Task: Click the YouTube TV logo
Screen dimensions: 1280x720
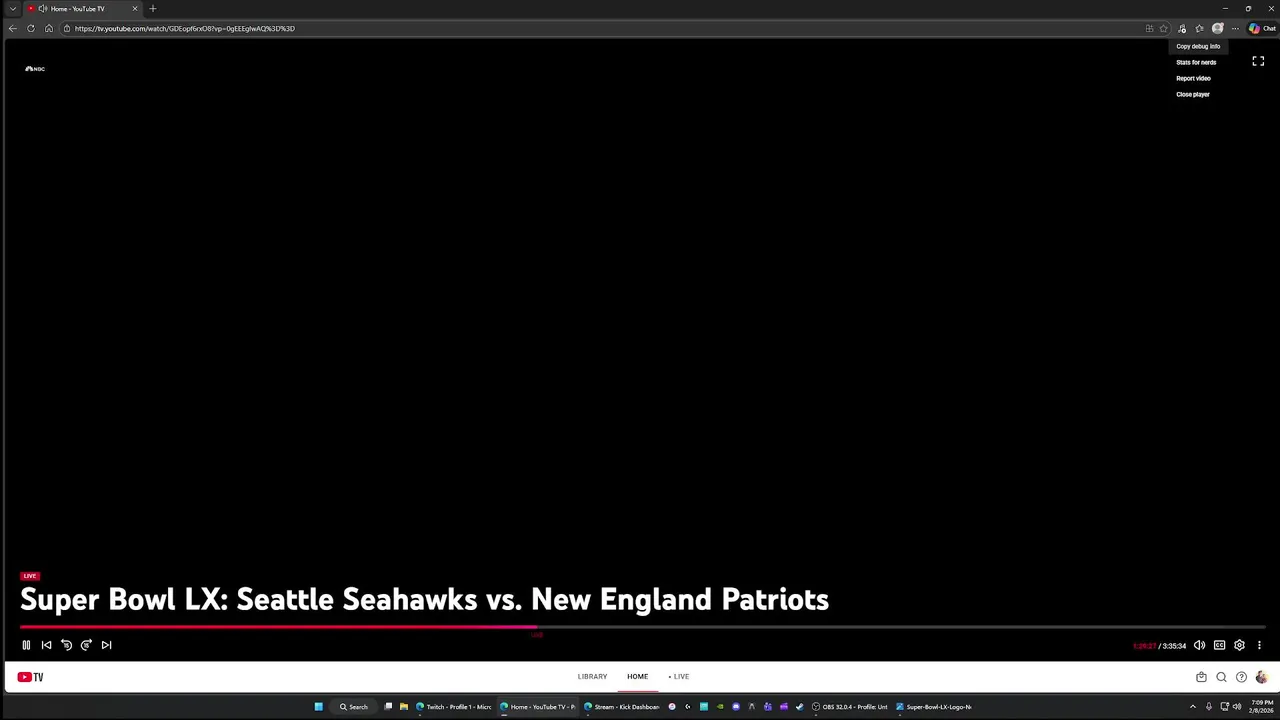Action: [30, 677]
